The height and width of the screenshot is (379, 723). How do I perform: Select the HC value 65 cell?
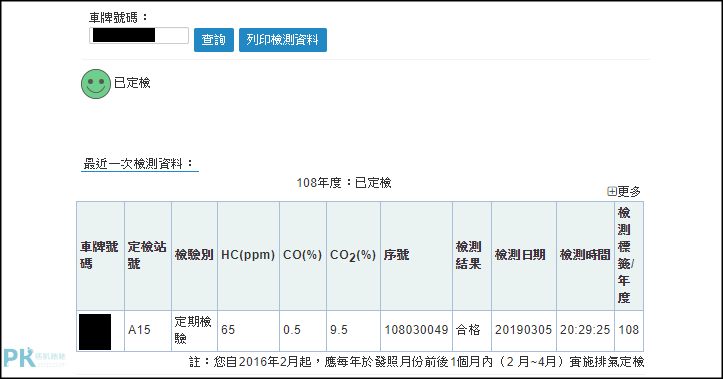pyautogui.click(x=249, y=331)
